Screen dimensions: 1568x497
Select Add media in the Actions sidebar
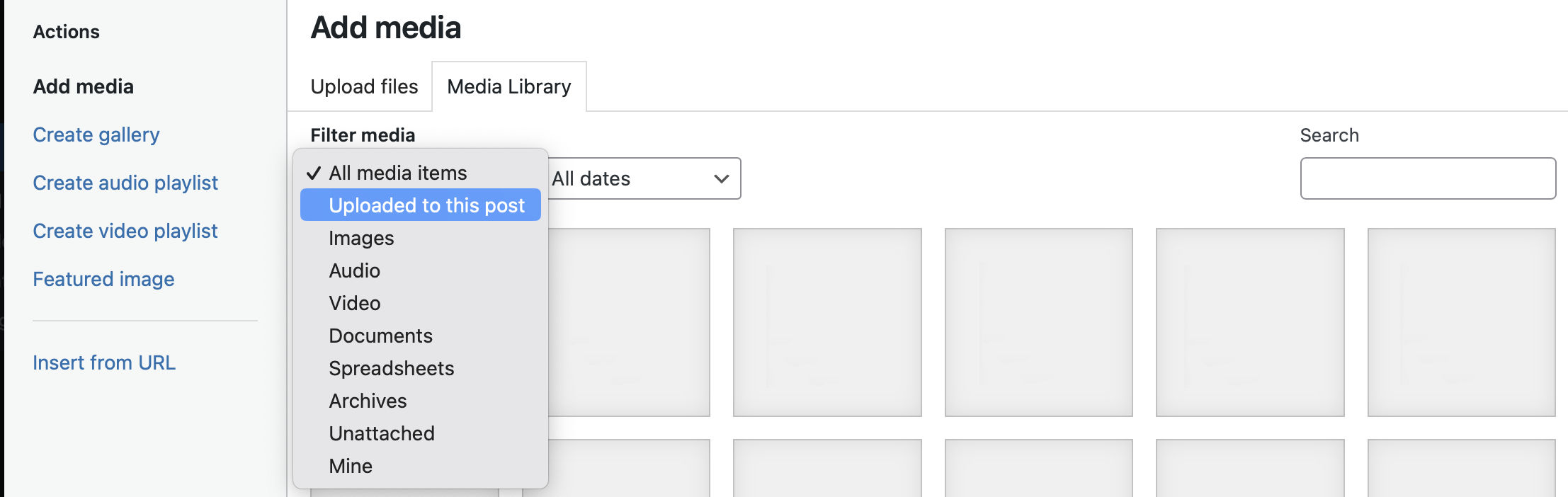pos(82,86)
